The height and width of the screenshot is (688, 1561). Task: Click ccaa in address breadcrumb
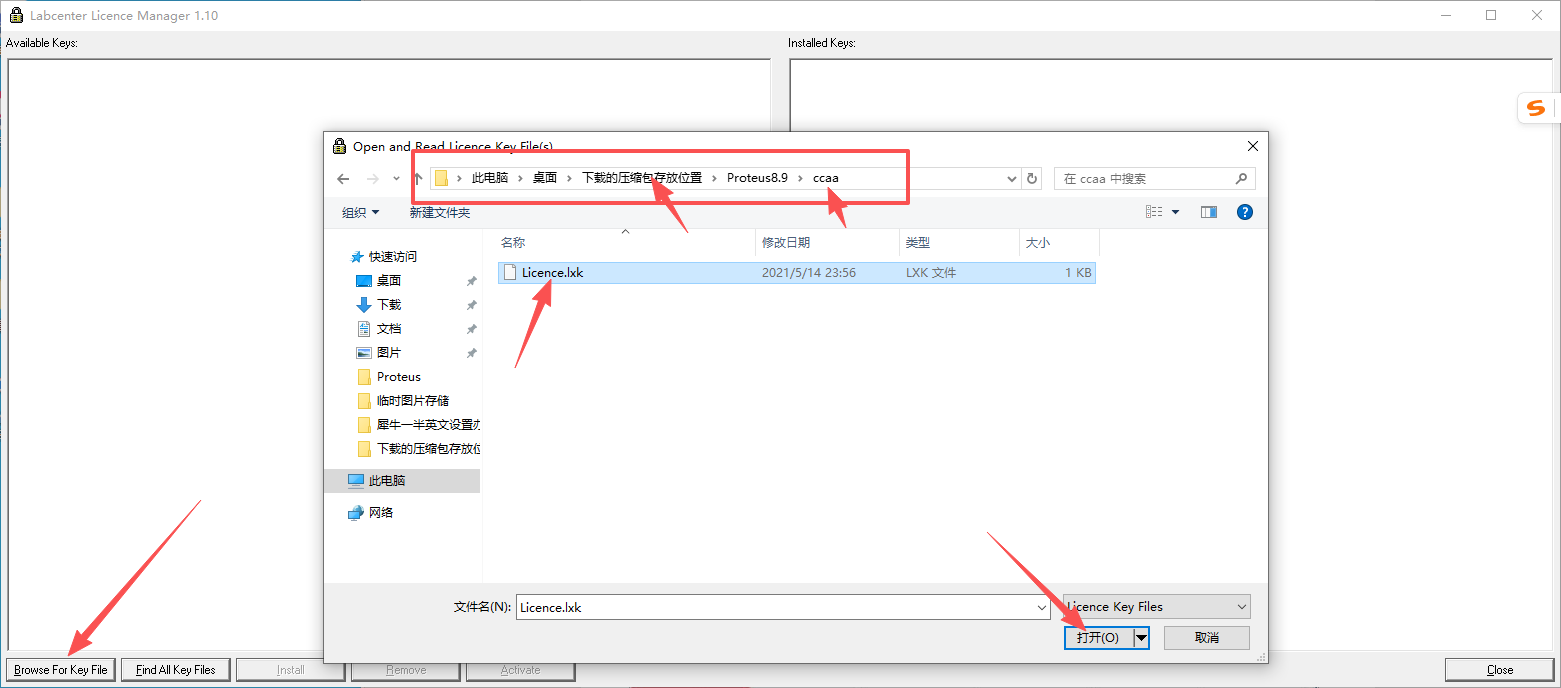tap(825, 178)
